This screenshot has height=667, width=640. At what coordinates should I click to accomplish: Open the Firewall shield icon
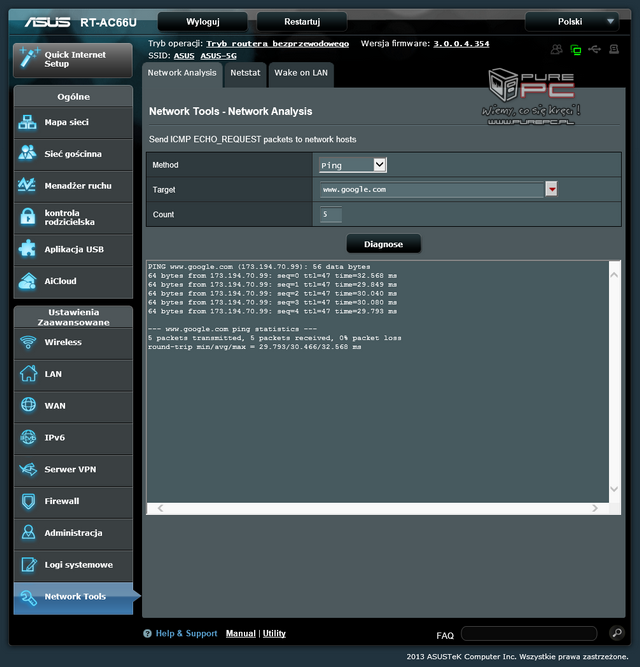tap(28, 501)
